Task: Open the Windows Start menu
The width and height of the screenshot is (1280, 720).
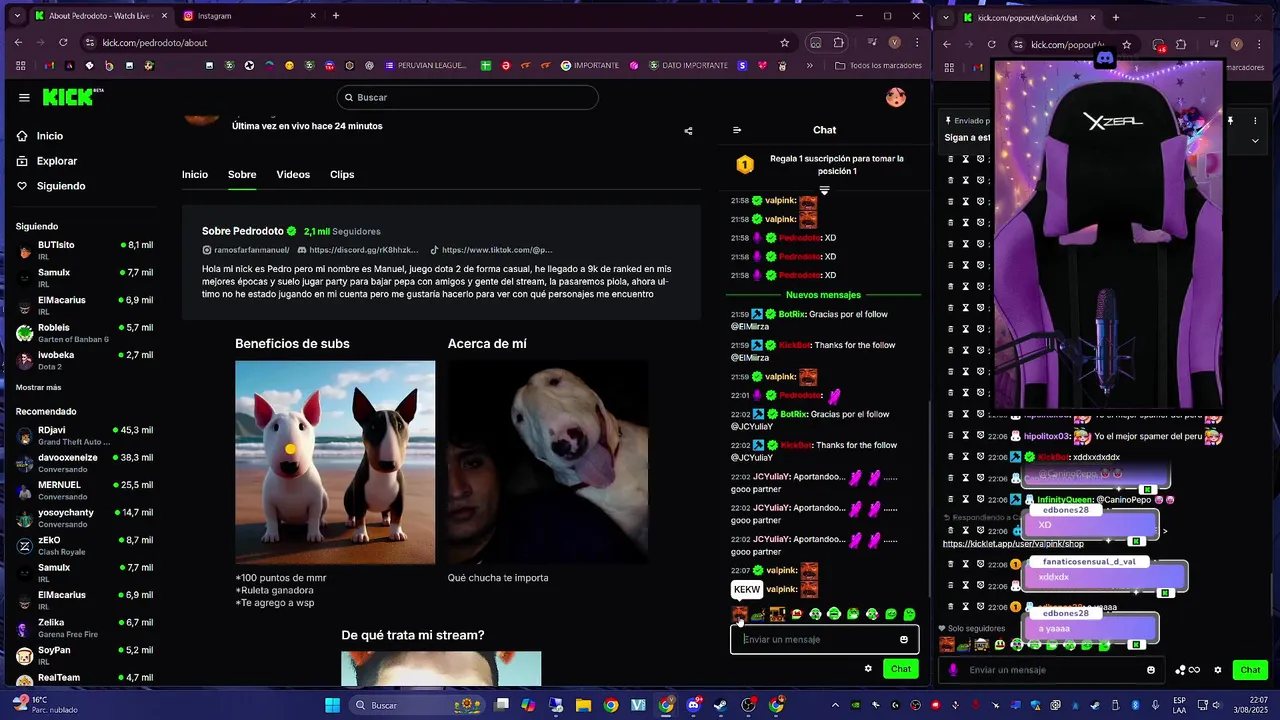Action: click(332, 705)
